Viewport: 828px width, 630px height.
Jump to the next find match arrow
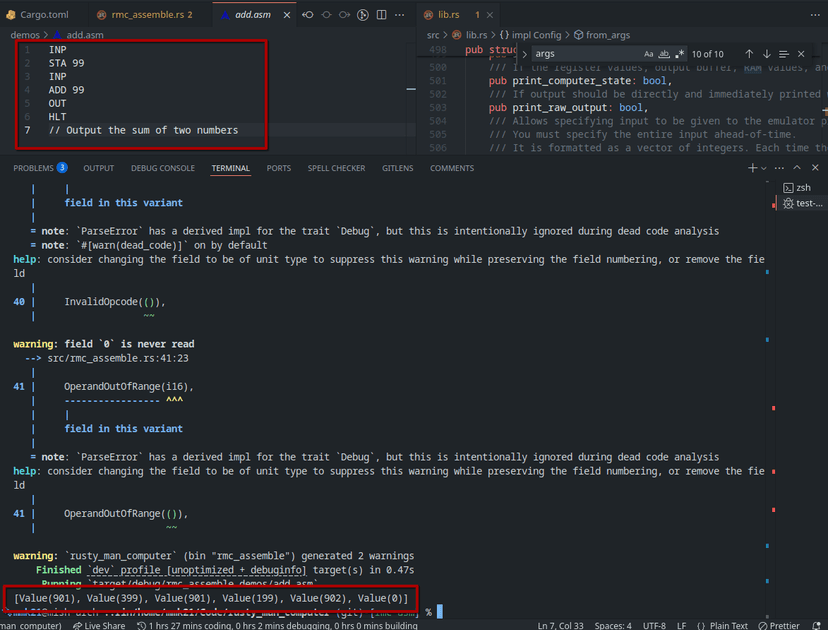point(767,54)
